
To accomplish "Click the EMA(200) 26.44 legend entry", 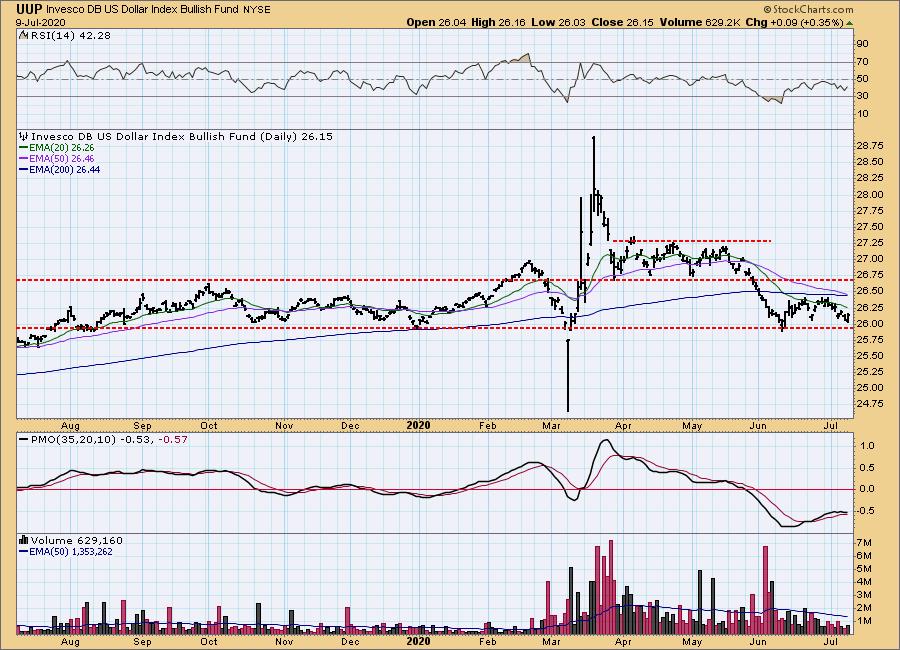I will [x=60, y=169].
